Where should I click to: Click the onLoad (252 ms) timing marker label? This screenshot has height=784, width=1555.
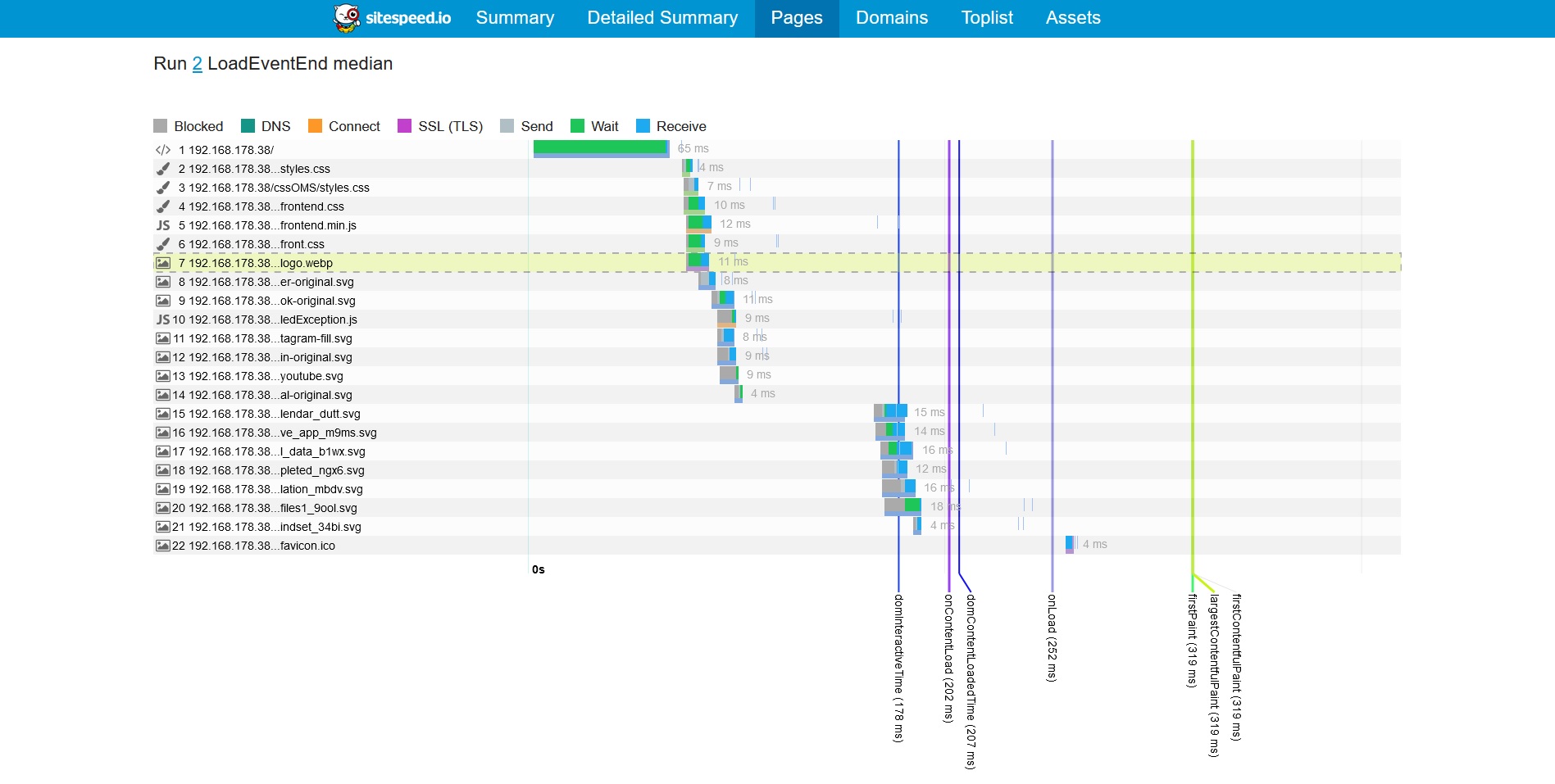click(x=1052, y=637)
